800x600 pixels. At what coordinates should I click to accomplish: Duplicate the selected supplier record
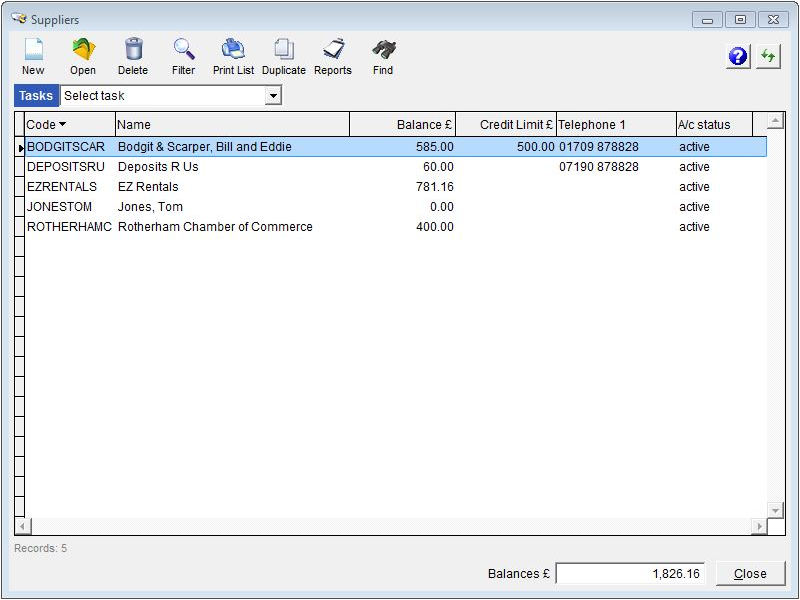(284, 57)
